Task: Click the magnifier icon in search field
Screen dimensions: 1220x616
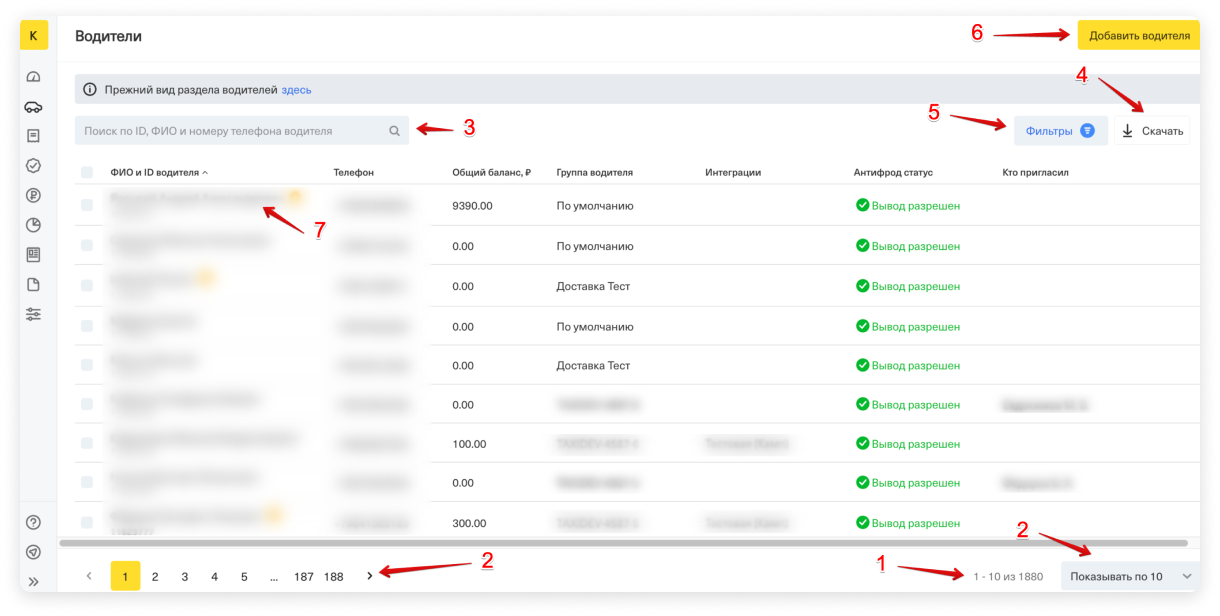Action: coord(394,131)
